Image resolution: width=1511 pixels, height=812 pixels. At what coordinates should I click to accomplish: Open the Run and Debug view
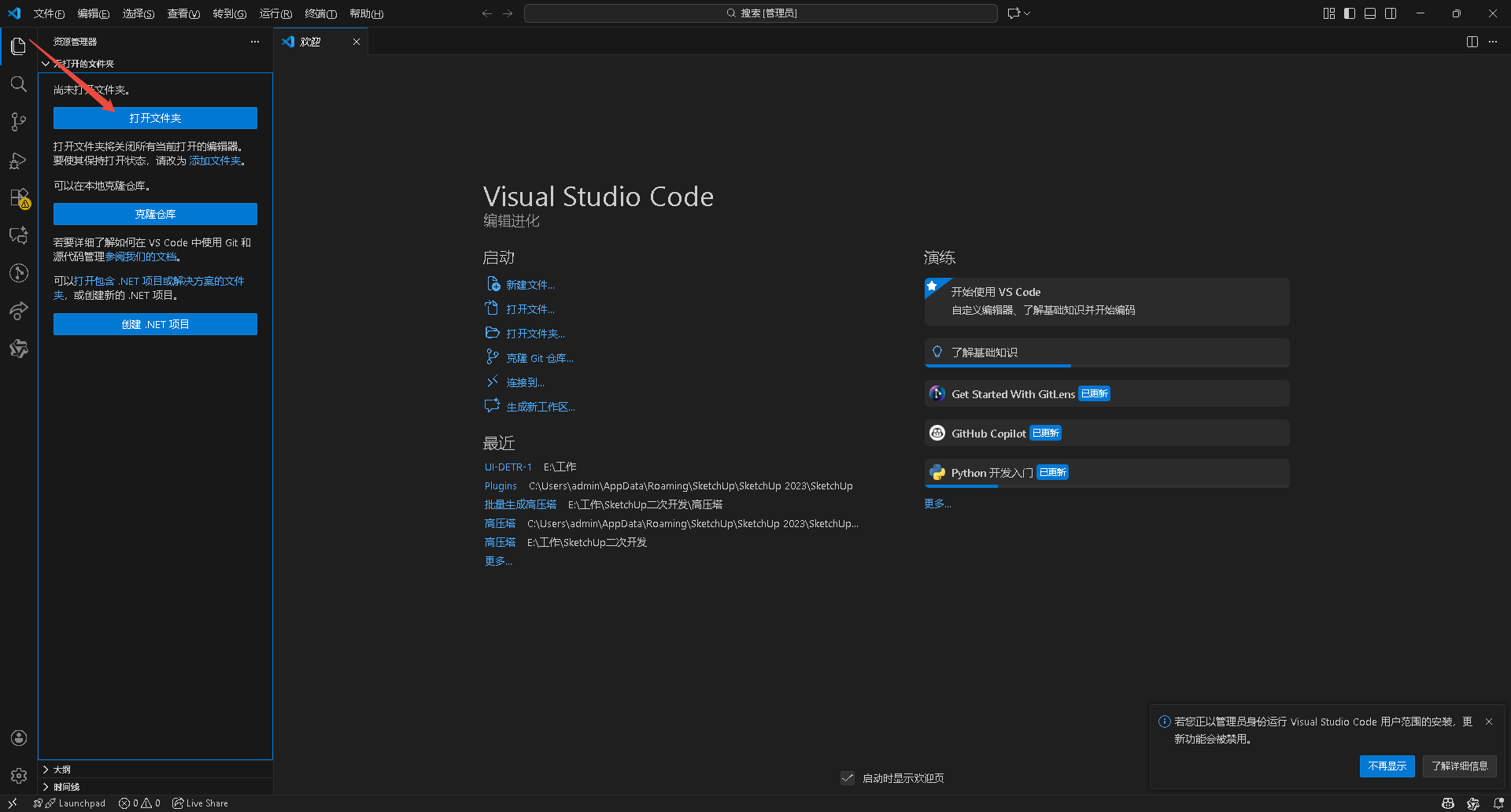(18, 160)
